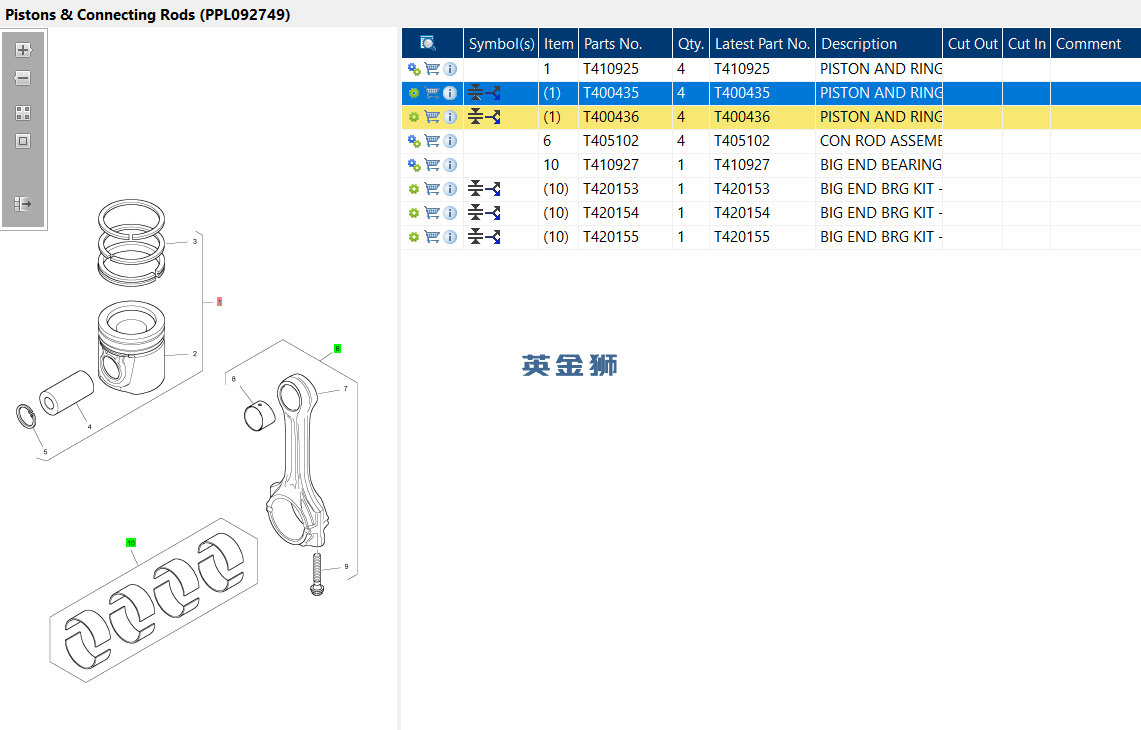Click the four-squares view icon
1141x730 pixels.
pyautogui.click(x=23, y=113)
